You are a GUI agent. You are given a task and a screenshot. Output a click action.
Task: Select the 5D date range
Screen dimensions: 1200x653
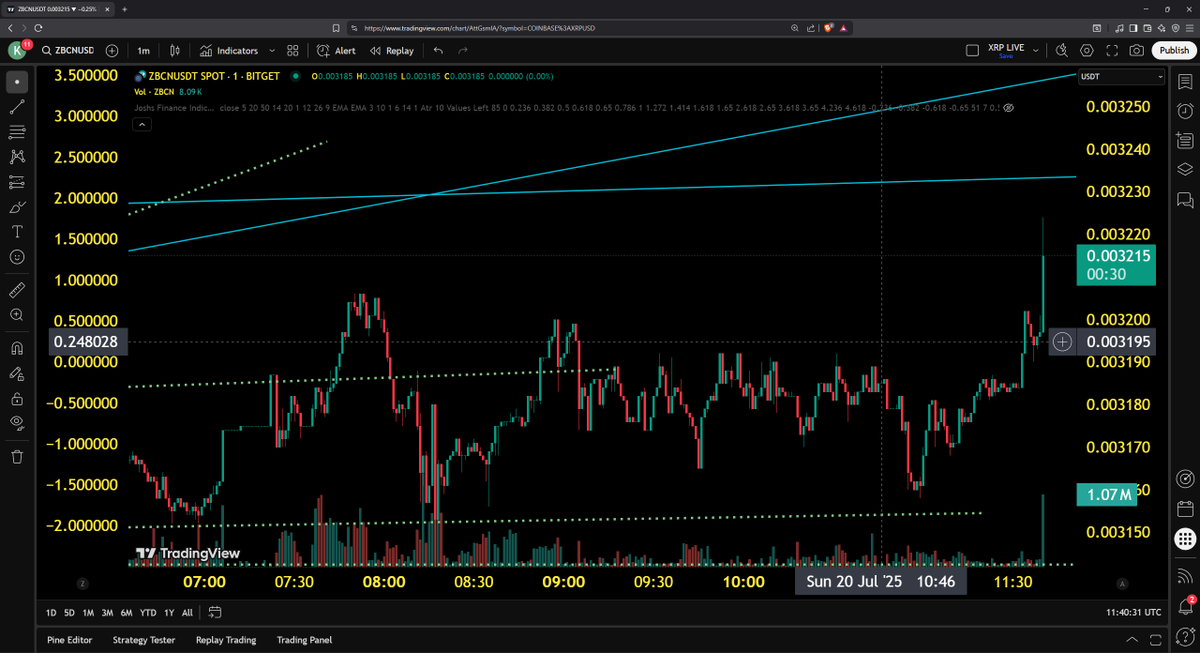point(69,612)
